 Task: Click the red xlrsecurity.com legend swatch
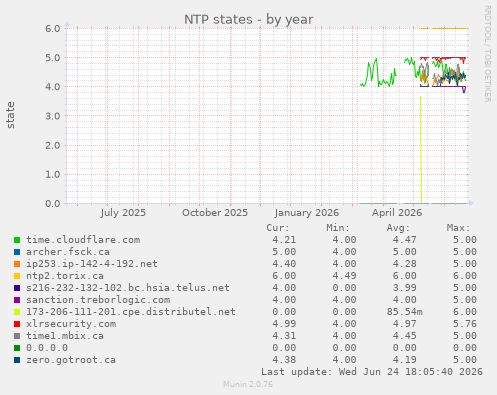pyautogui.click(x=17, y=324)
